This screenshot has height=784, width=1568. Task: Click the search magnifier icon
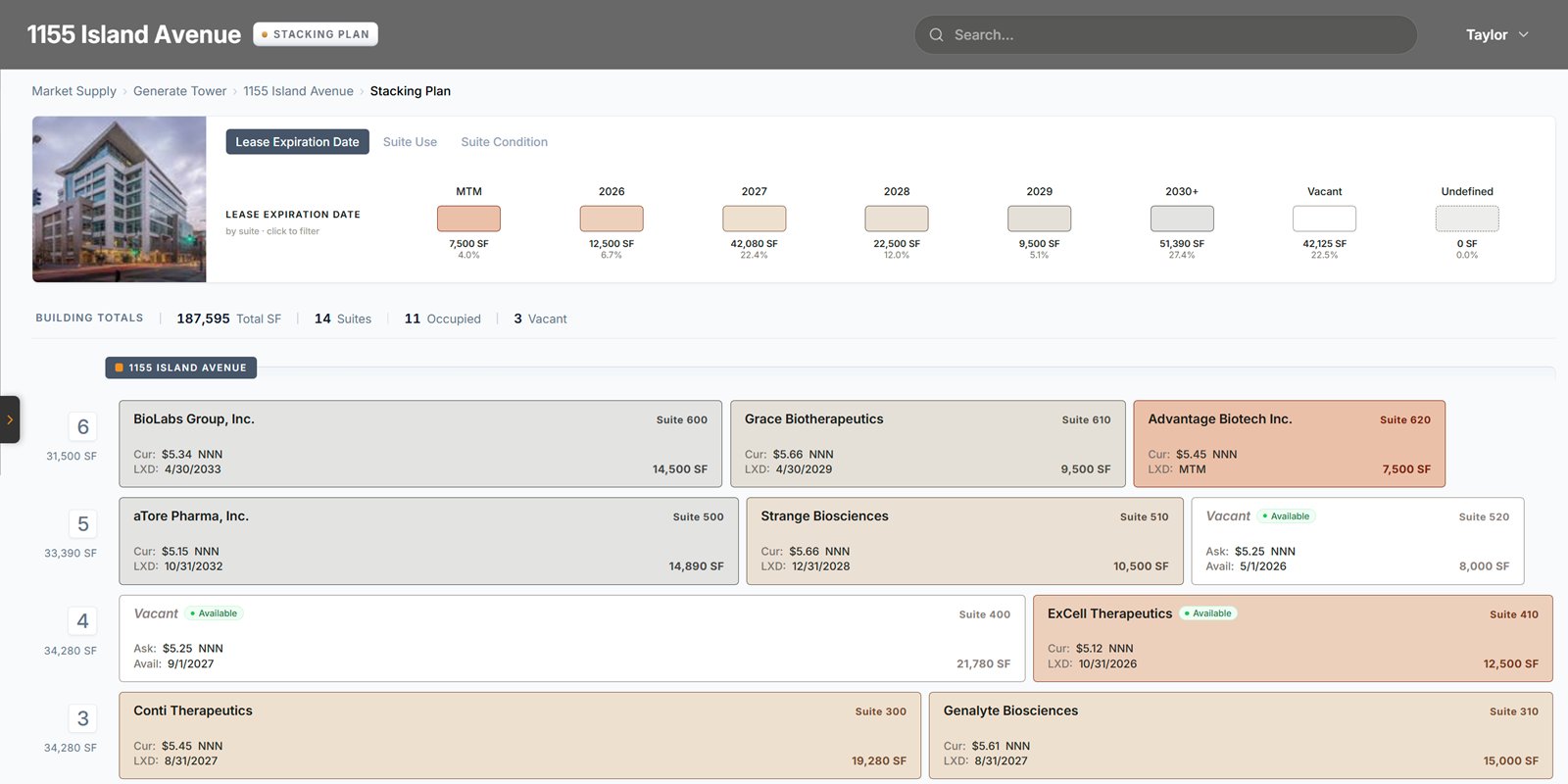tap(936, 35)
